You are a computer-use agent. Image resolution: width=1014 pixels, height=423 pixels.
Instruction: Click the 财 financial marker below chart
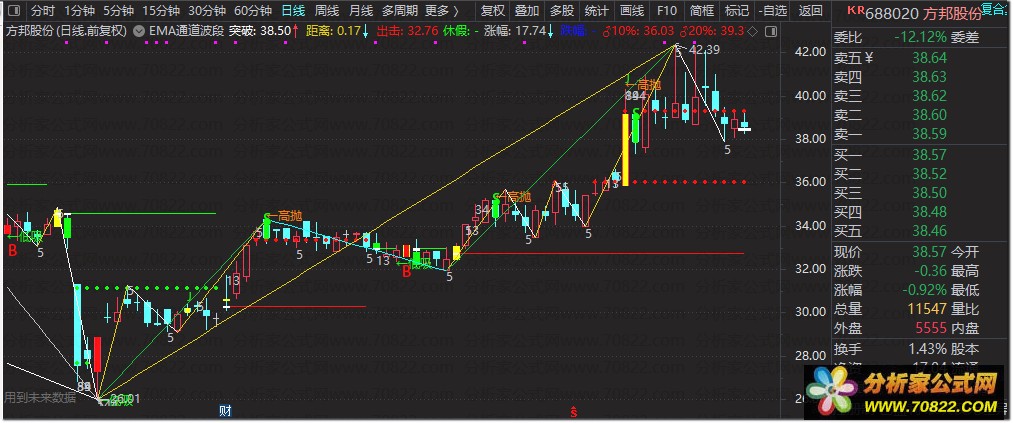click(x=225, y=410)
